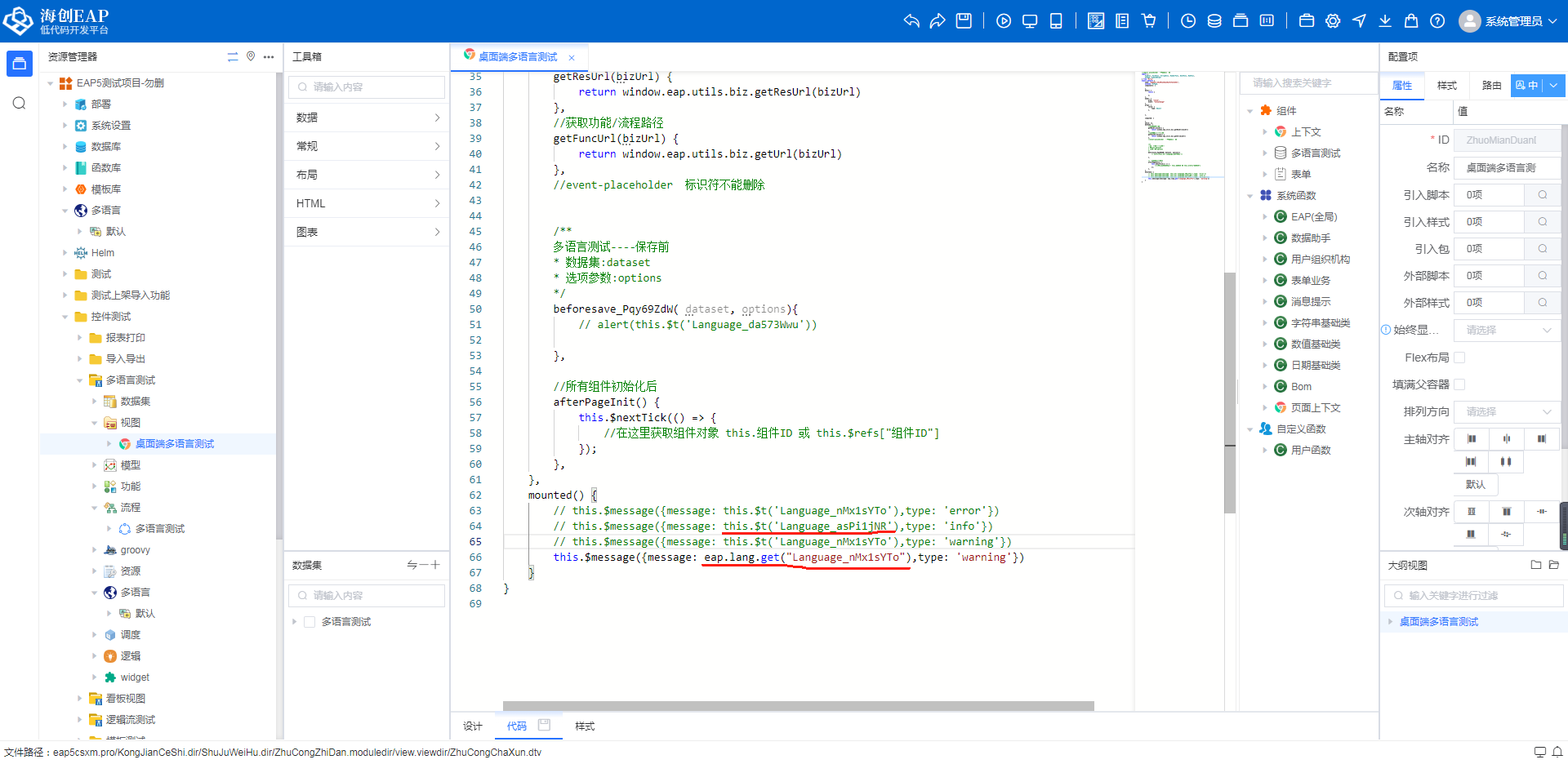Viewport: 1568px width, 764px height.
Task: Click the run preview play icon
Action: pyautogui.click(x=1004, y=21)
